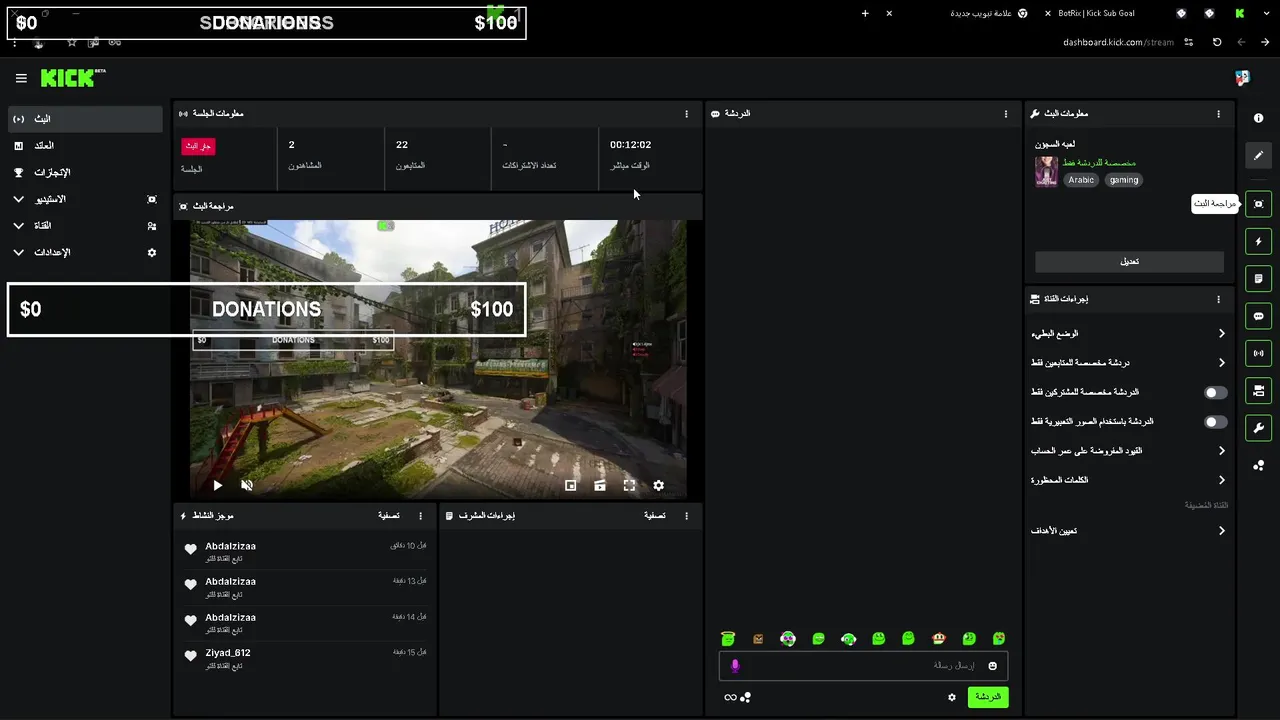Click the gaming tag
The height and width of the screenshot is (720, 1280).
(x=1124, y=180)
